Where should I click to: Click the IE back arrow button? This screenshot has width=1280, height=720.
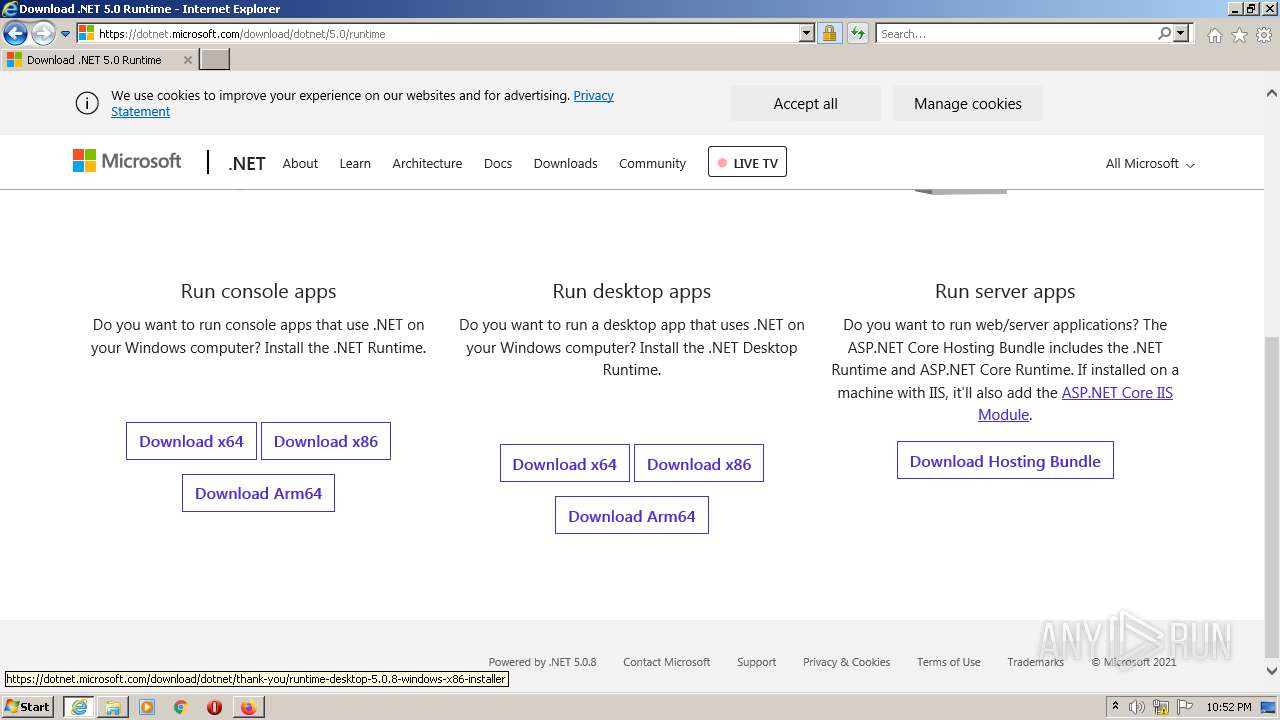(x=15, y=34)
